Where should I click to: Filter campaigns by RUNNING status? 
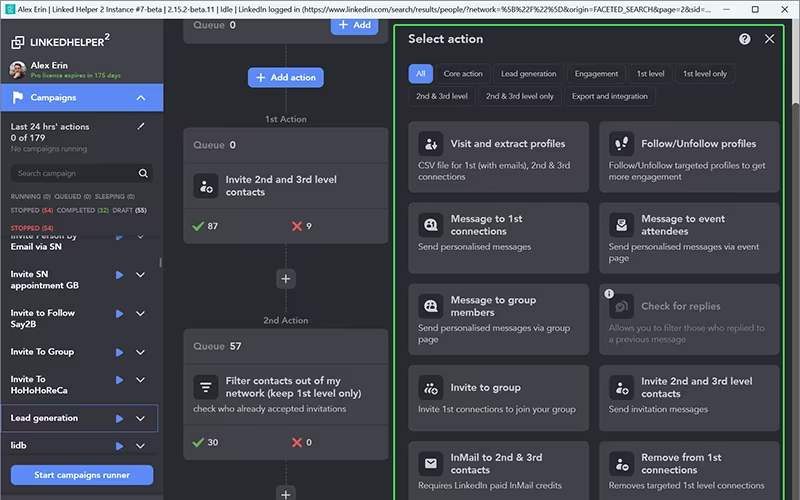[x=31, y=196]
